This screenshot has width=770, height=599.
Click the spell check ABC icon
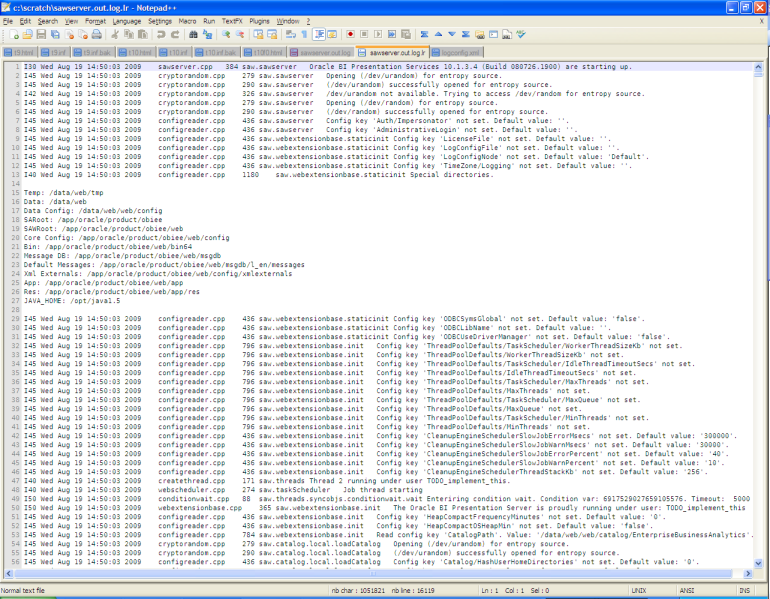(520, 35)
